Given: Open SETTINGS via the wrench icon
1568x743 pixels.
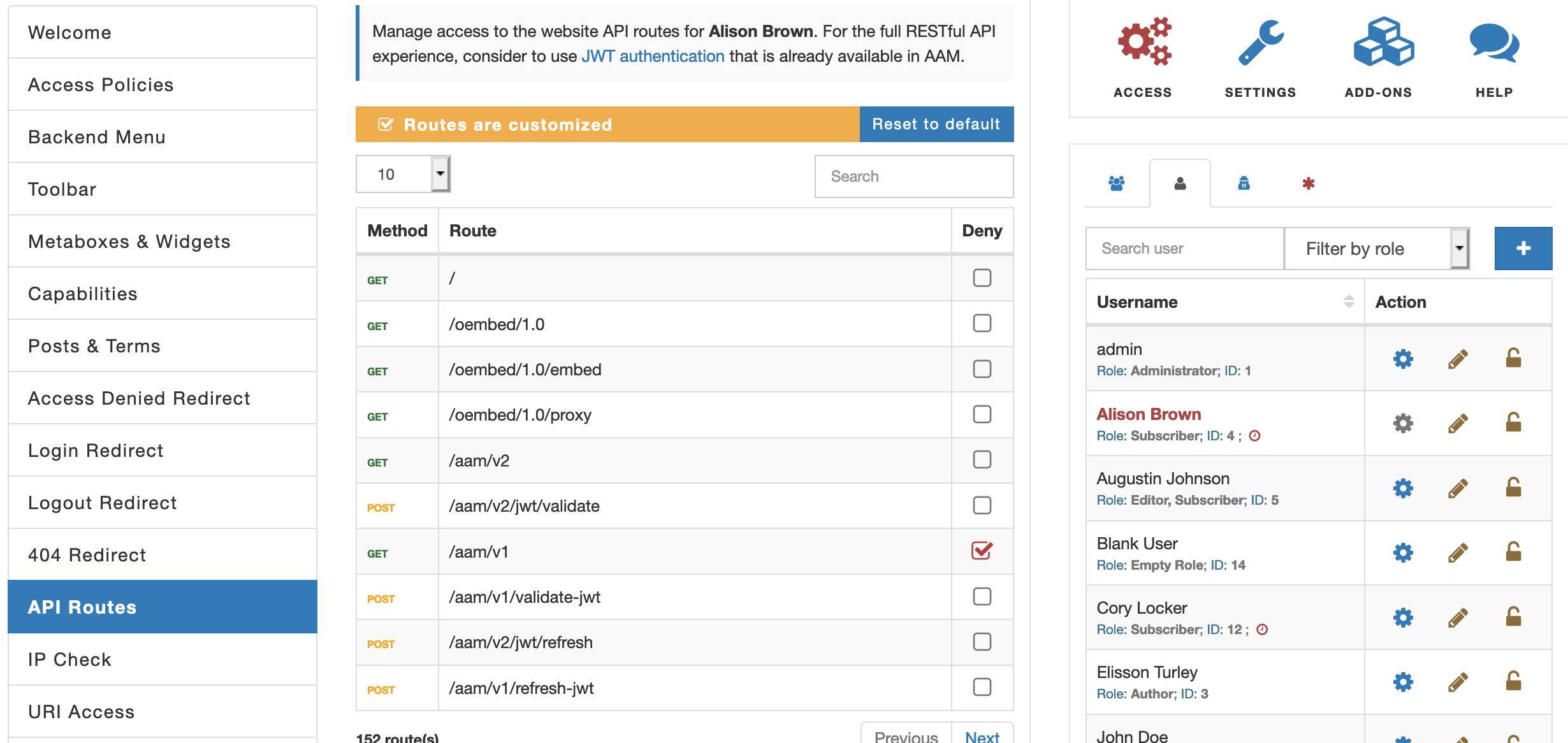Looking at the screenshot, I should click(1259, 41).
